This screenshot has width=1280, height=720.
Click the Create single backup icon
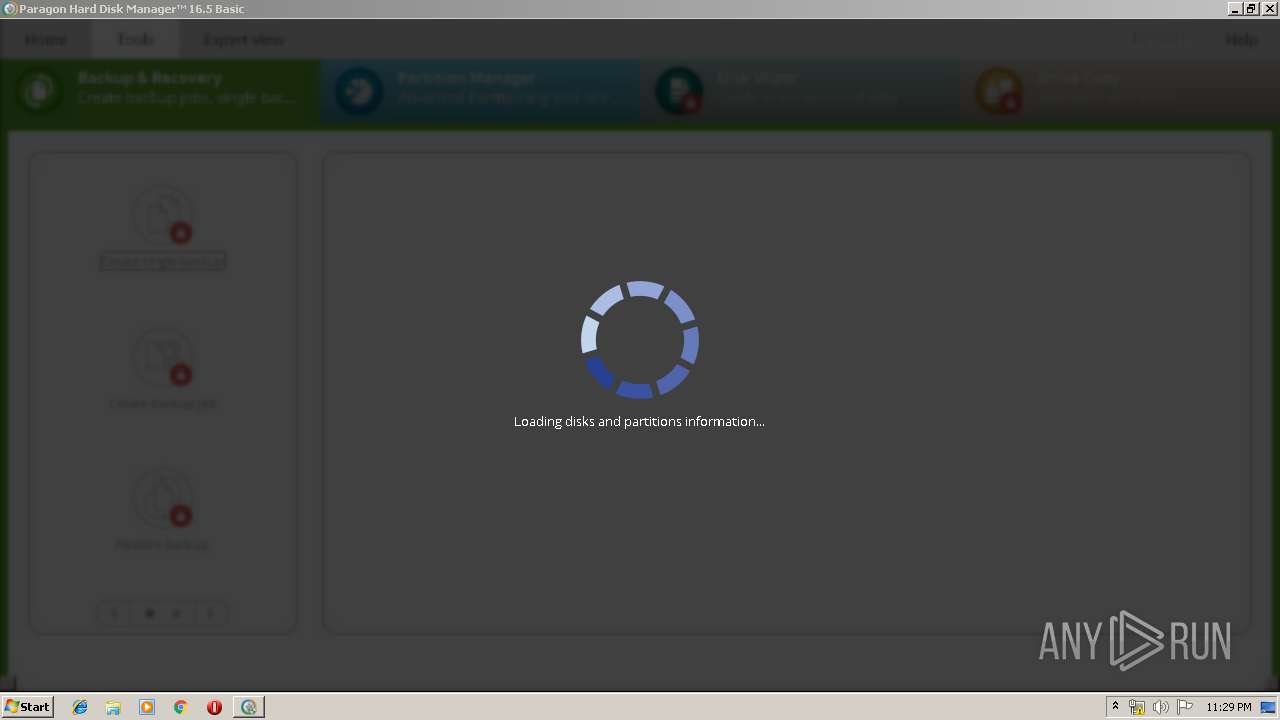[x=162, y=214]
